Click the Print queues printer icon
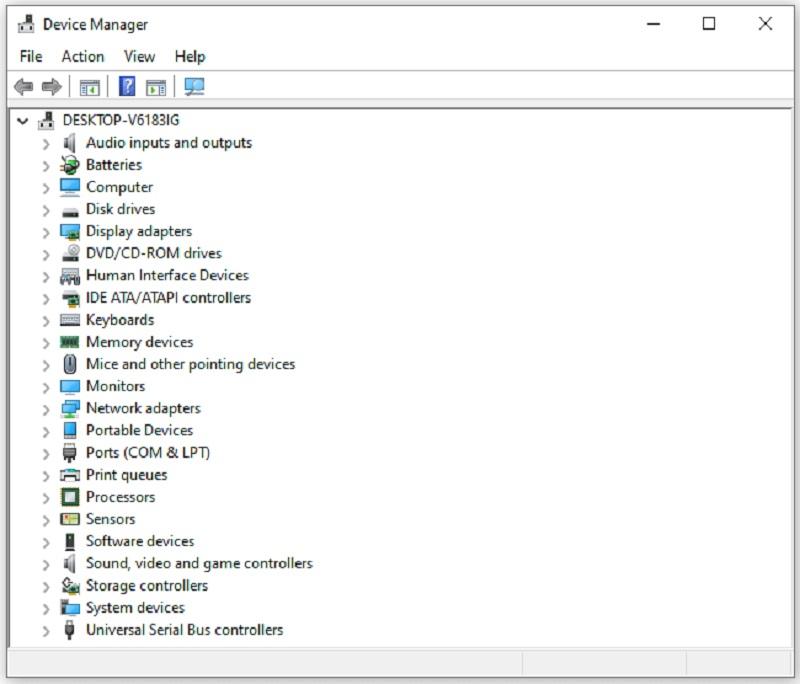Viewport: 800px width, 684px height. point(69,475)
